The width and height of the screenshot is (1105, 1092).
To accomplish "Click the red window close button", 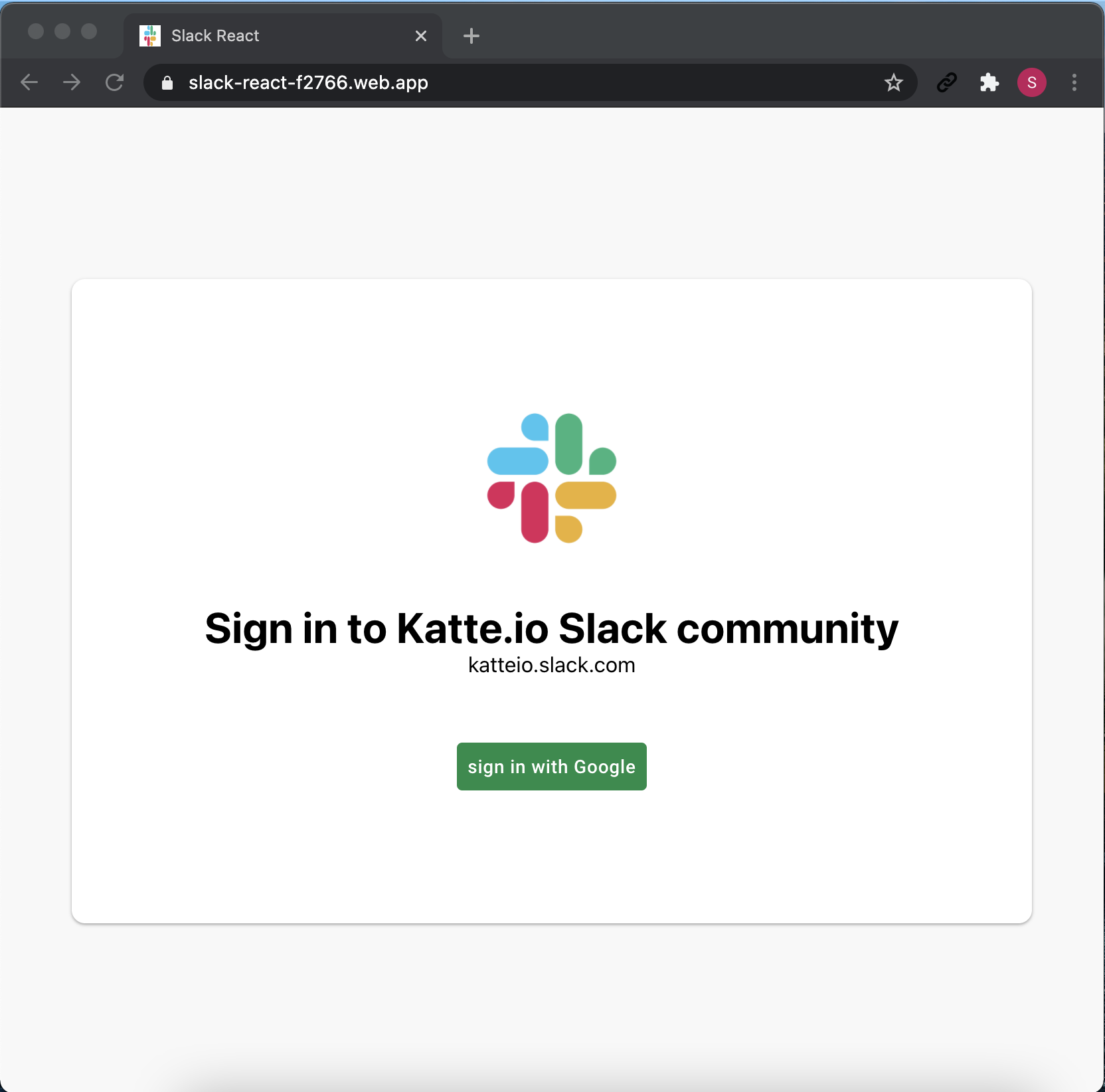I will coord(36,31).
